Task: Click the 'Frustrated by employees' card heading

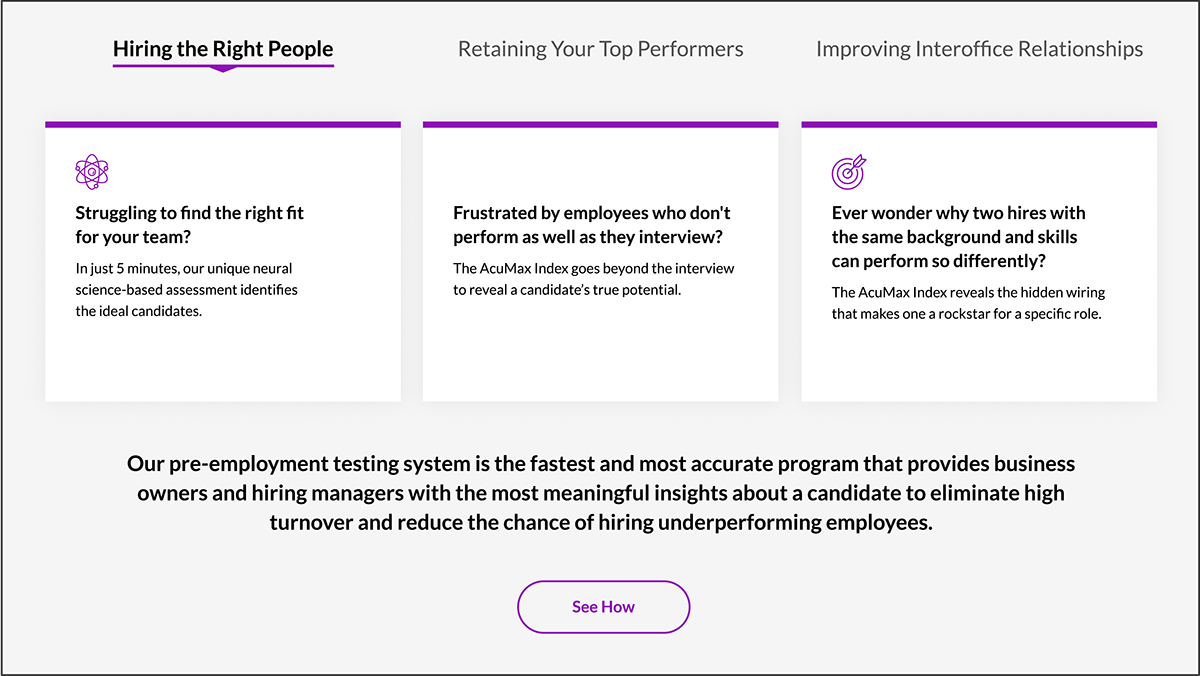Action: 592,225
